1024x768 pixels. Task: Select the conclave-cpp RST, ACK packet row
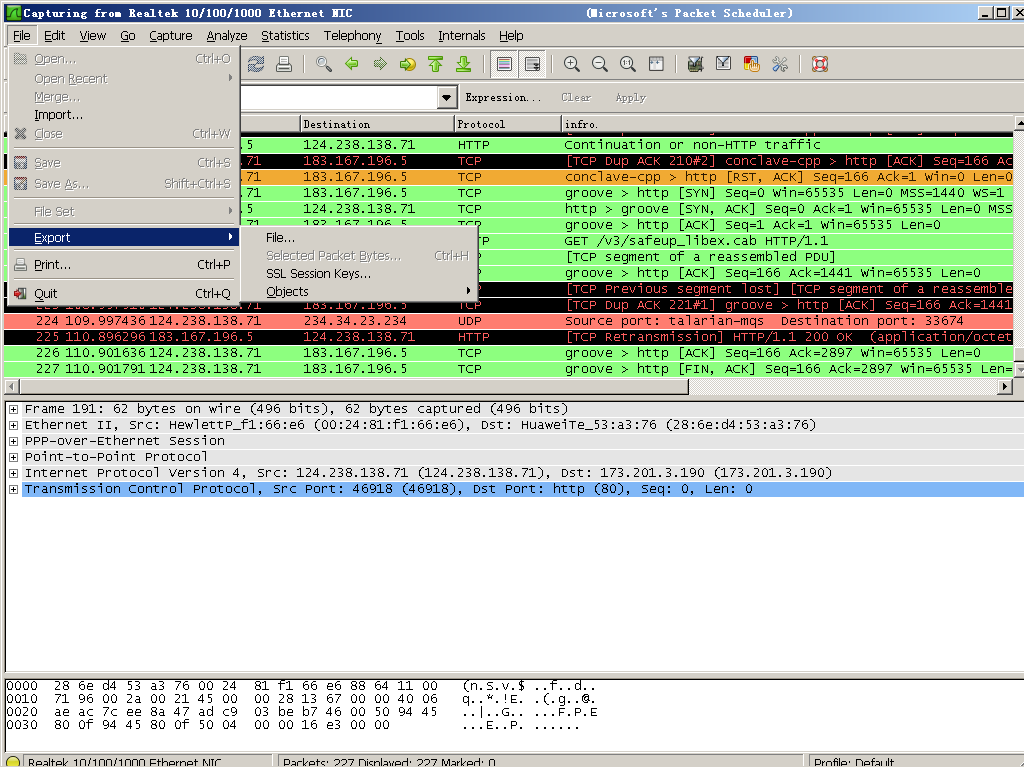coord(627,177)
